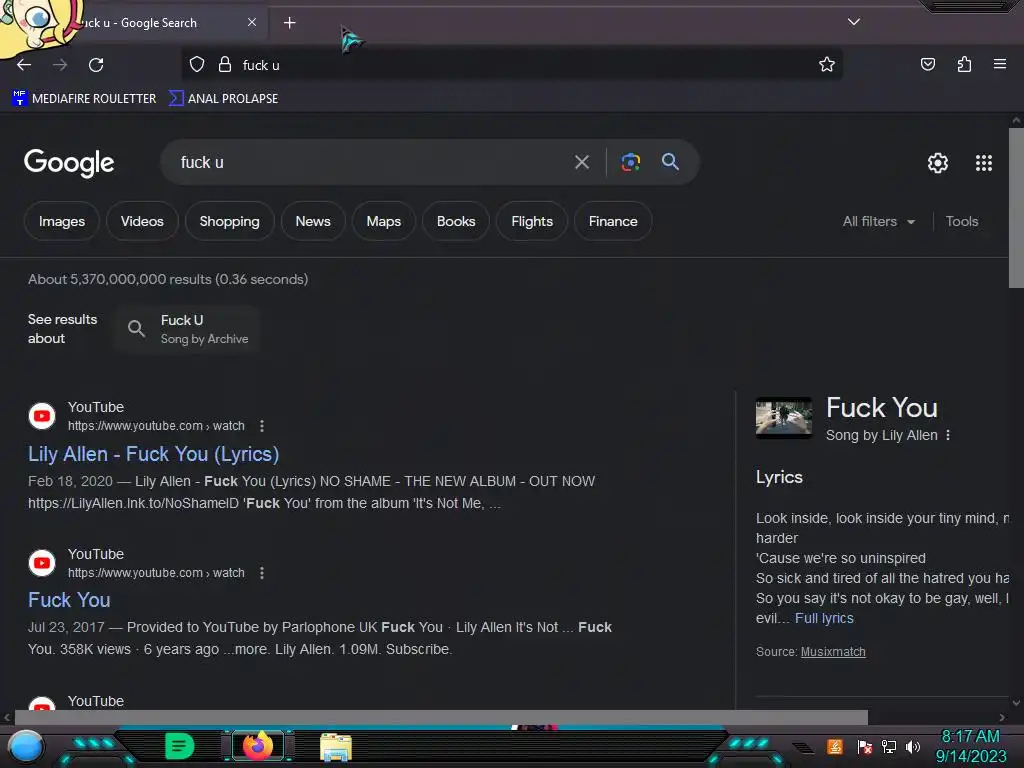Open the search Tools options
The height and width of the screenshot is (768, 1024).
pyautogui.click(x=961, y=221)
